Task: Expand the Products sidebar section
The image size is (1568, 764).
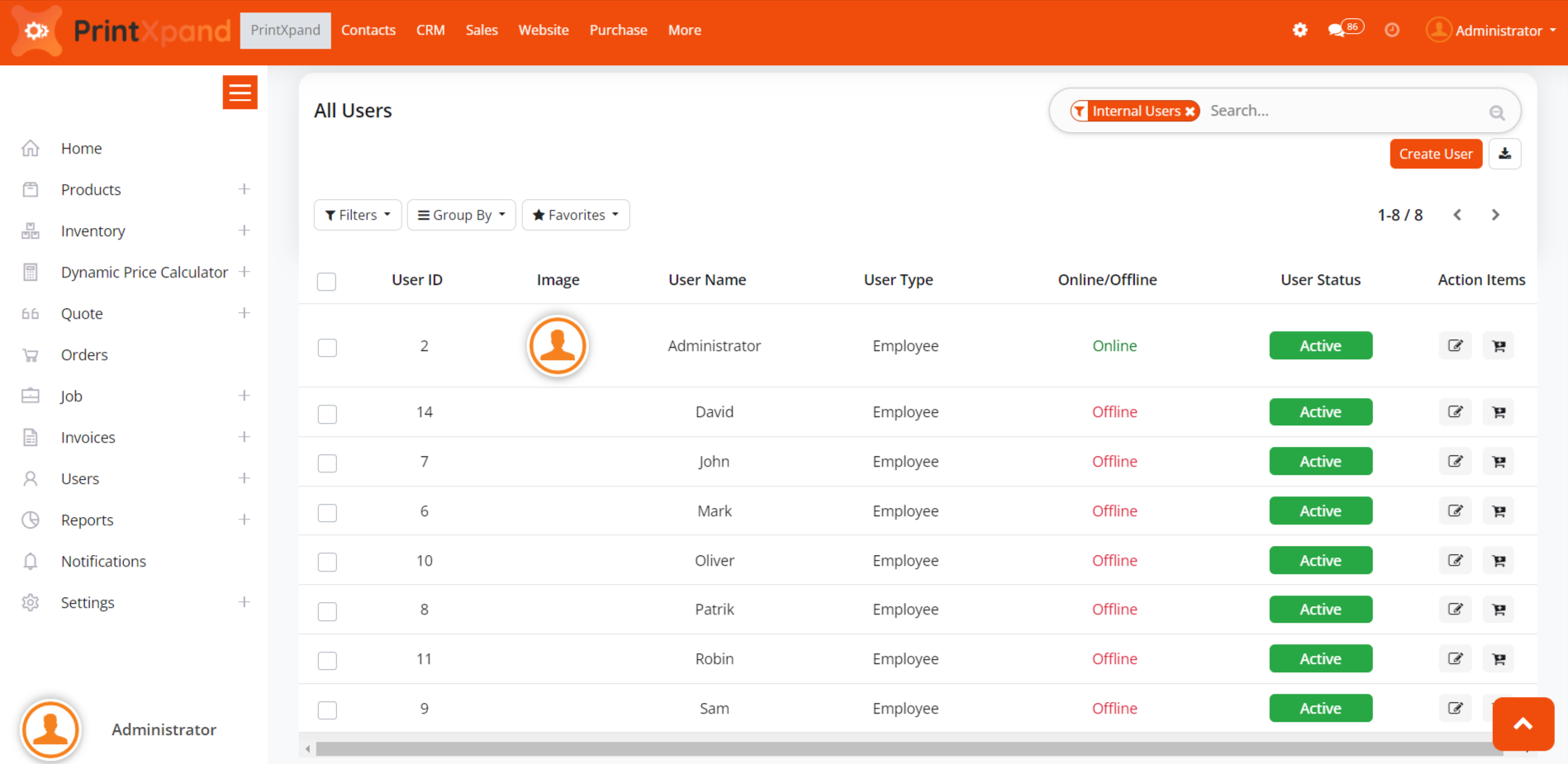Action: (x=244, y=189)
